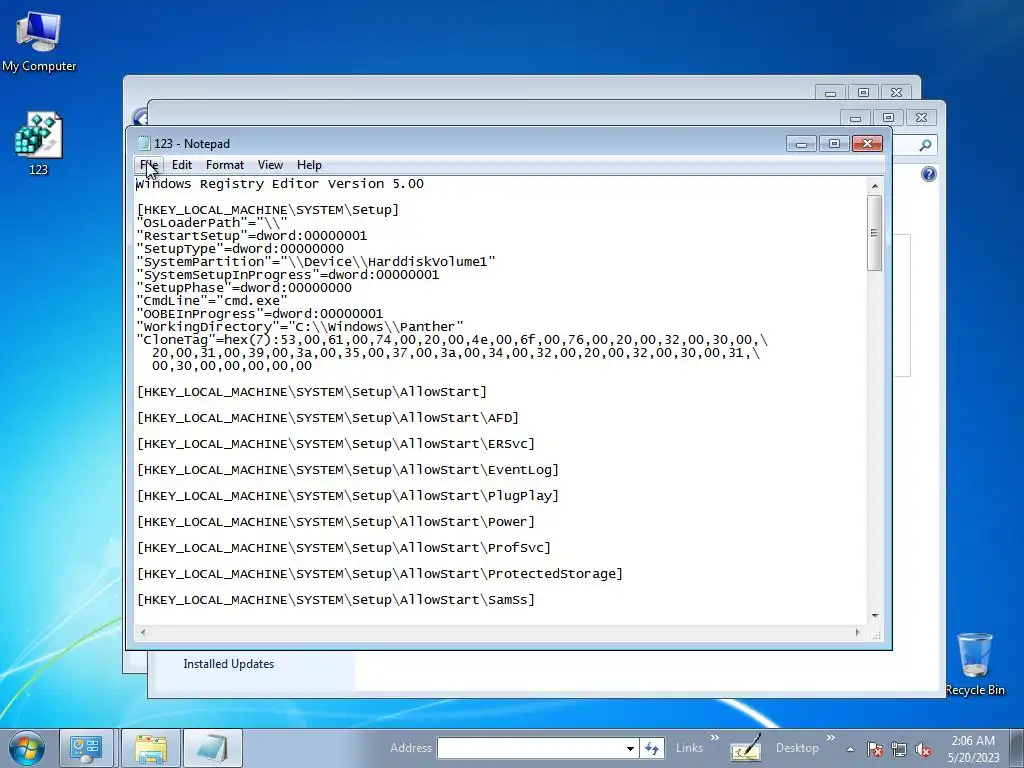This screenshot has width=1024, height=768.
Task: Open the Format menu in Notepad
Action: pyautogui.click(x=225, y=165)
